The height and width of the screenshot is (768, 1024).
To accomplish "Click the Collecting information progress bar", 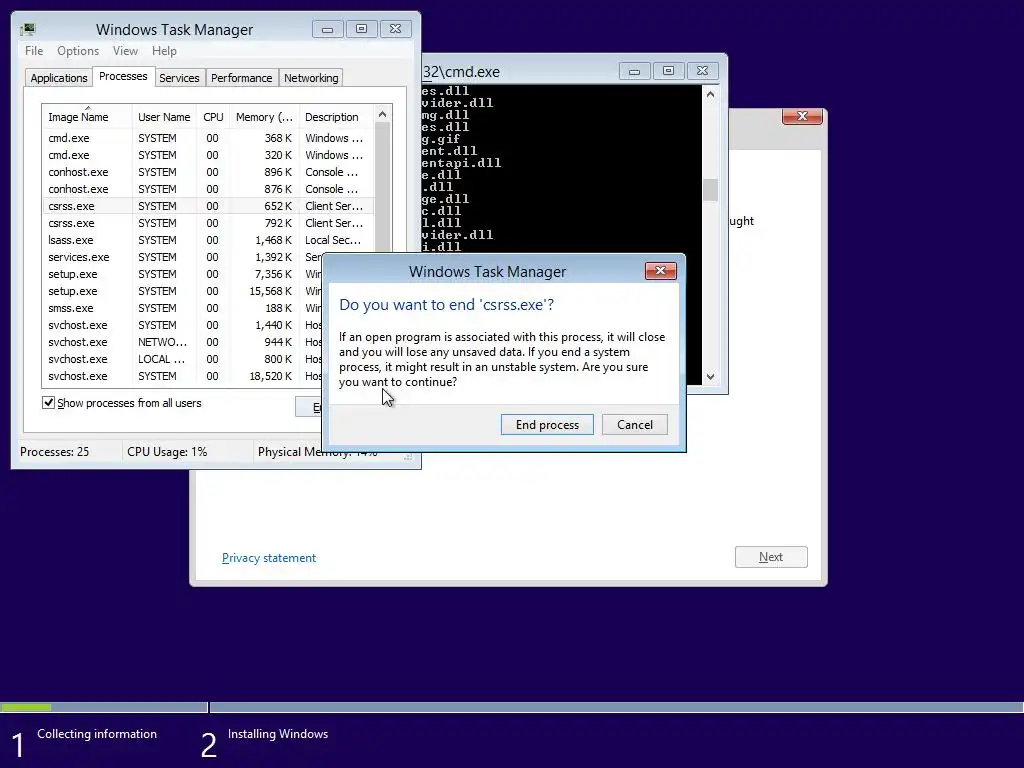I will tap(104, 707).
